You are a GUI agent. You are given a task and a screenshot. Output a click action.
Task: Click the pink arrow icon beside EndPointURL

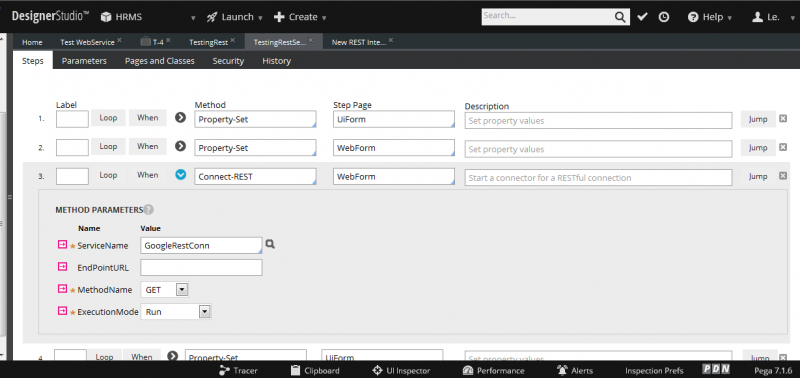coord(62,267)
